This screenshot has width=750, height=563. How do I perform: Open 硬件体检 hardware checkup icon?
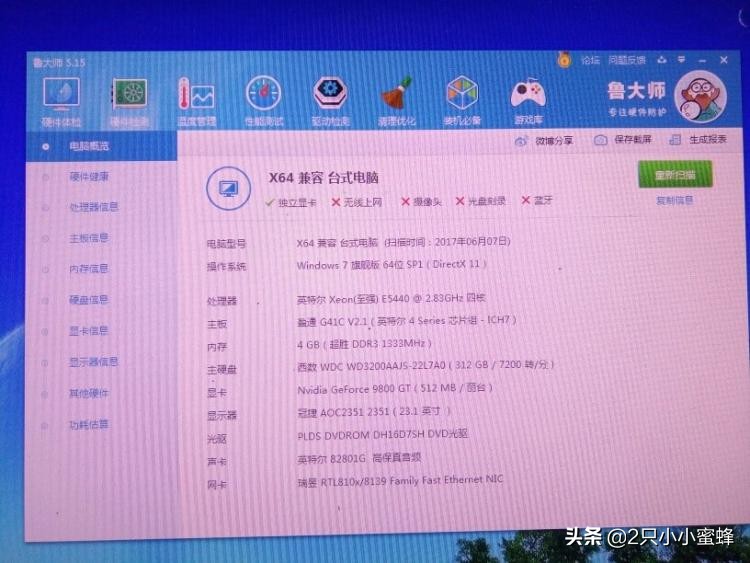(61, 93)
